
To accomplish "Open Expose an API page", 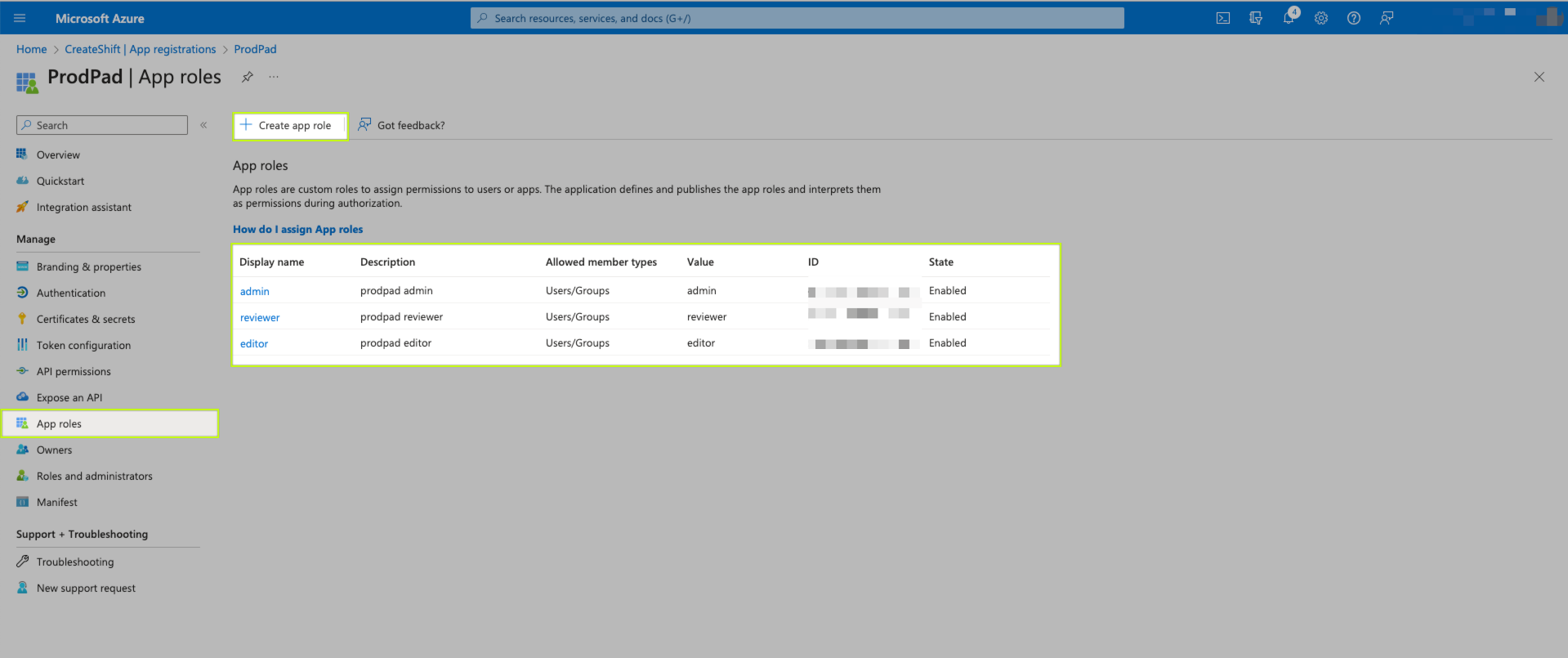I will [x=69, y=397].
